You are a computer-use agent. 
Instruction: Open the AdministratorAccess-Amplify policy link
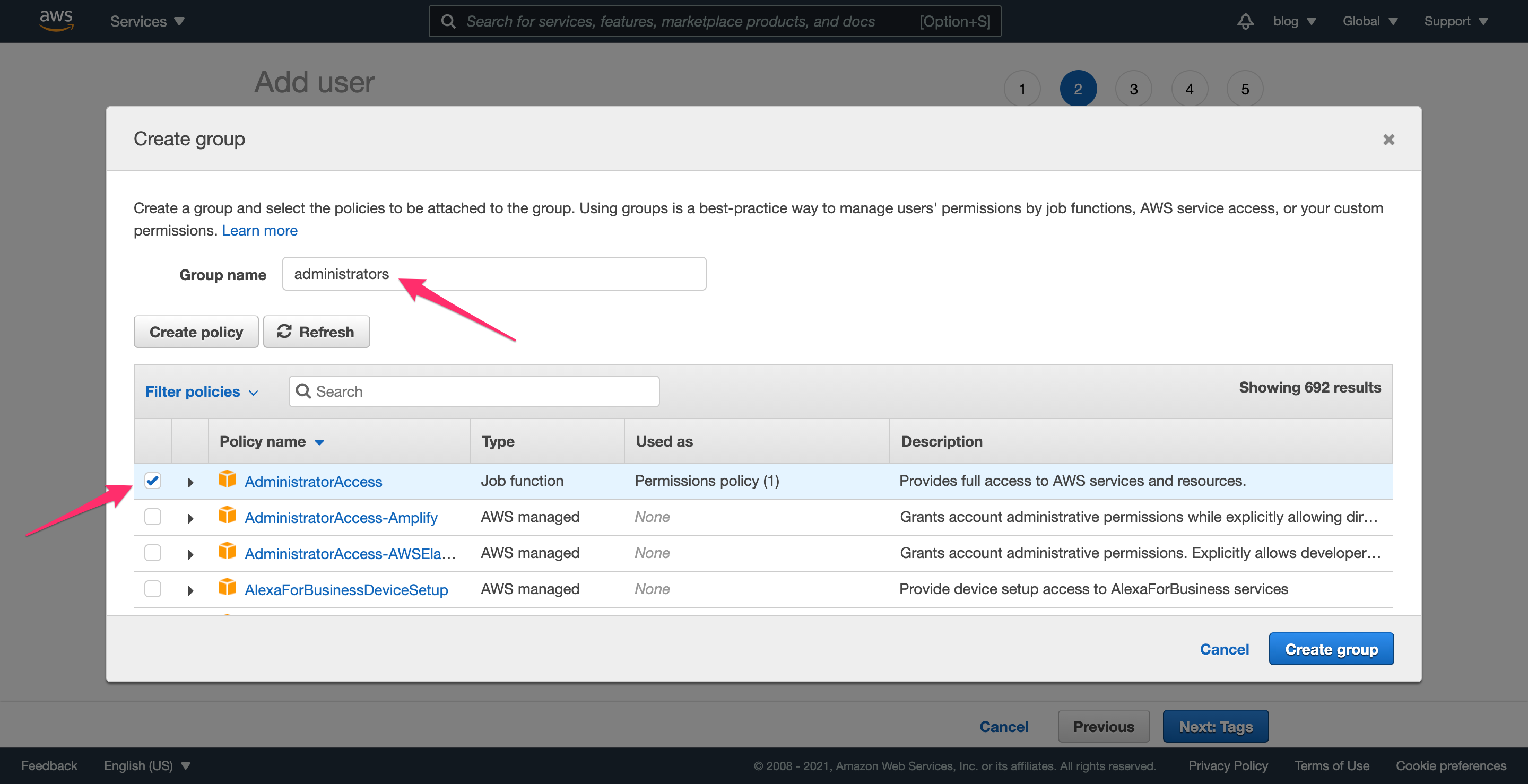(x=341, y=518)
